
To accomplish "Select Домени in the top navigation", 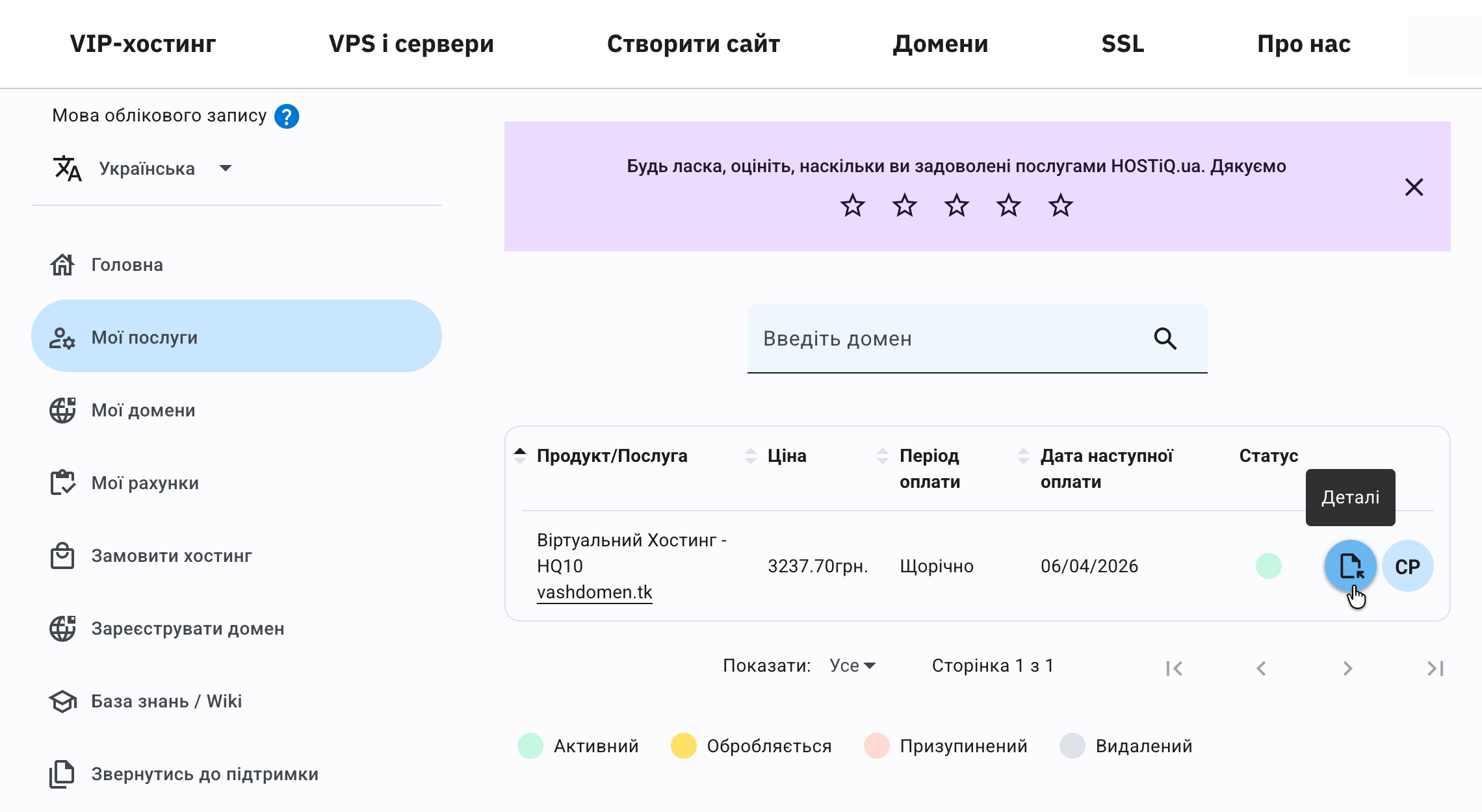I will click(941, 44).
